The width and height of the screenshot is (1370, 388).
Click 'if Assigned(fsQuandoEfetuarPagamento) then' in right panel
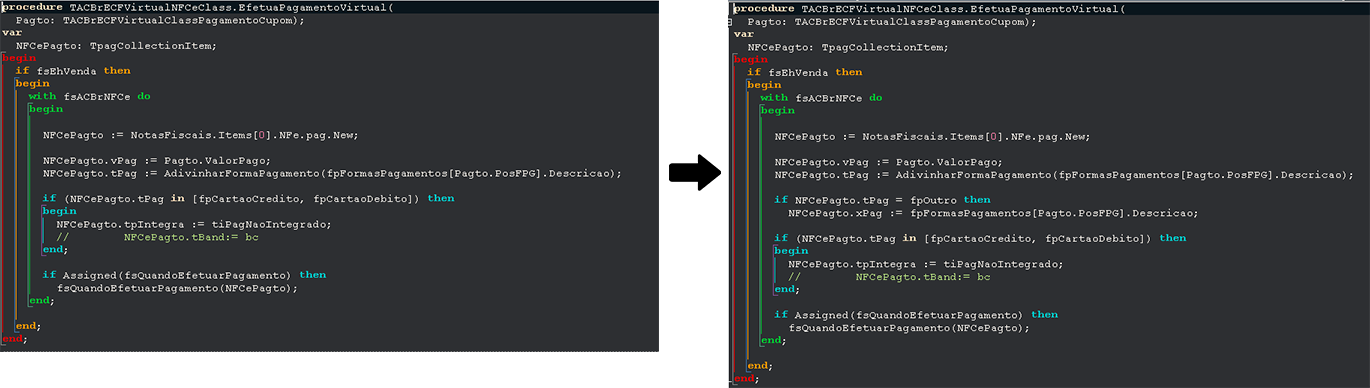tap(916, 315)
